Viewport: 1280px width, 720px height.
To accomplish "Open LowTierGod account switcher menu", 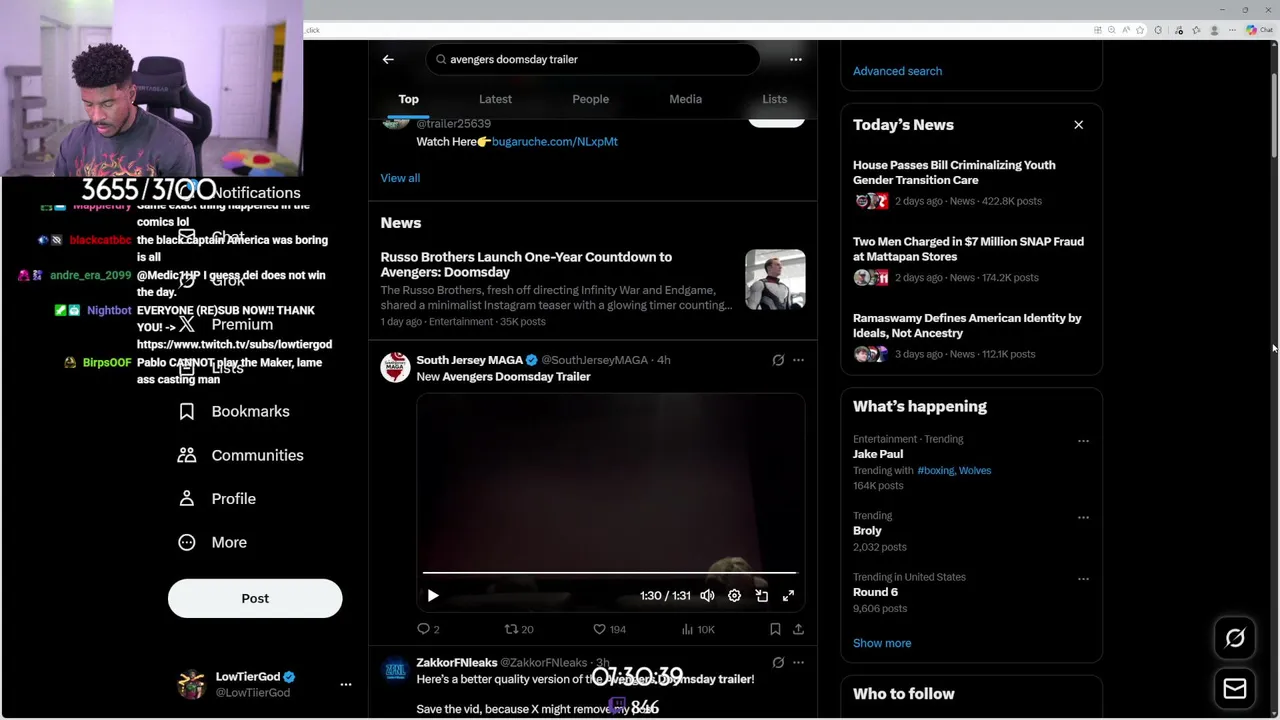I will tap(346, 684).
